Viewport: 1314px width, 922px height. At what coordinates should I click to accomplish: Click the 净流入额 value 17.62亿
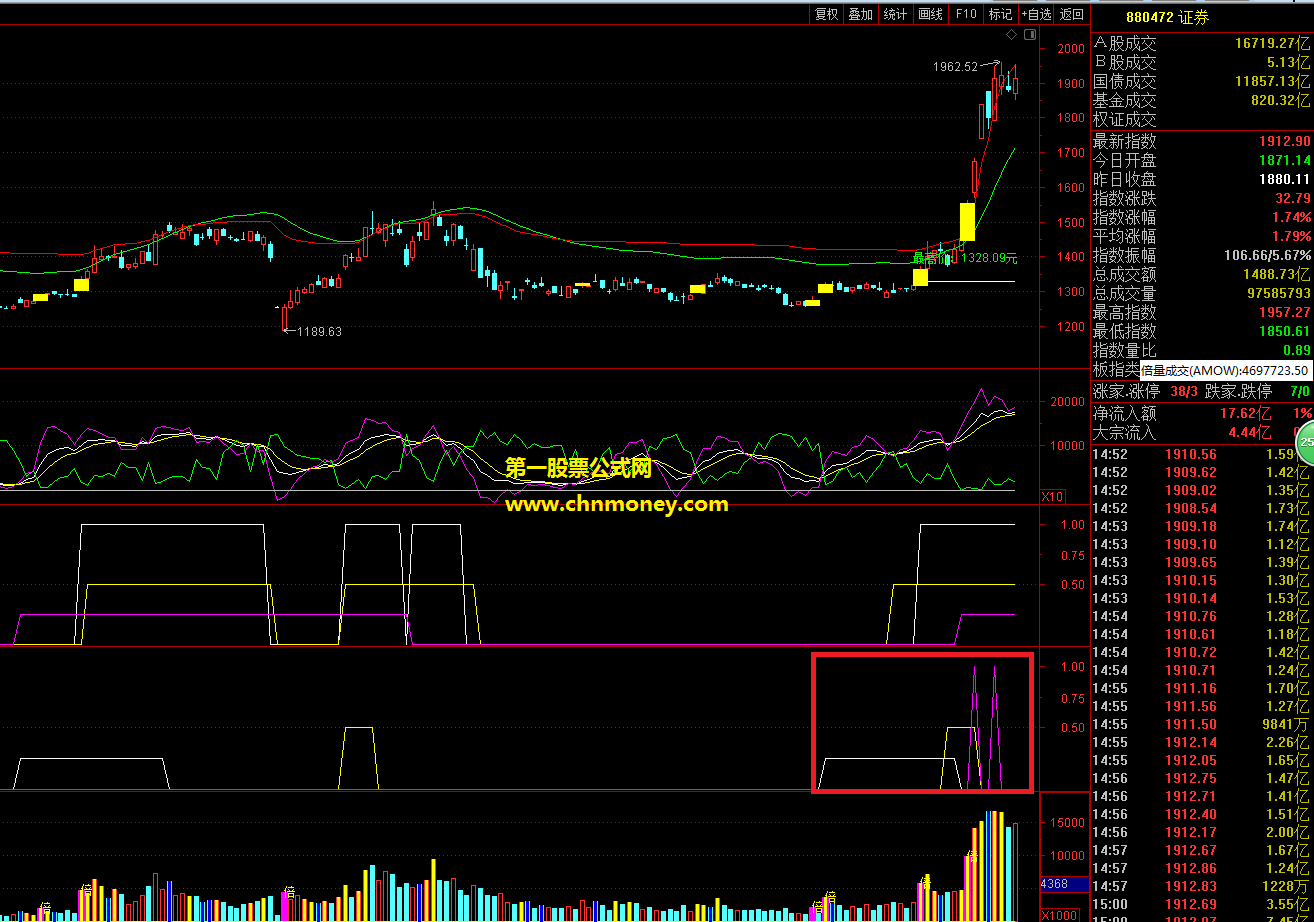coord(1244,412)
